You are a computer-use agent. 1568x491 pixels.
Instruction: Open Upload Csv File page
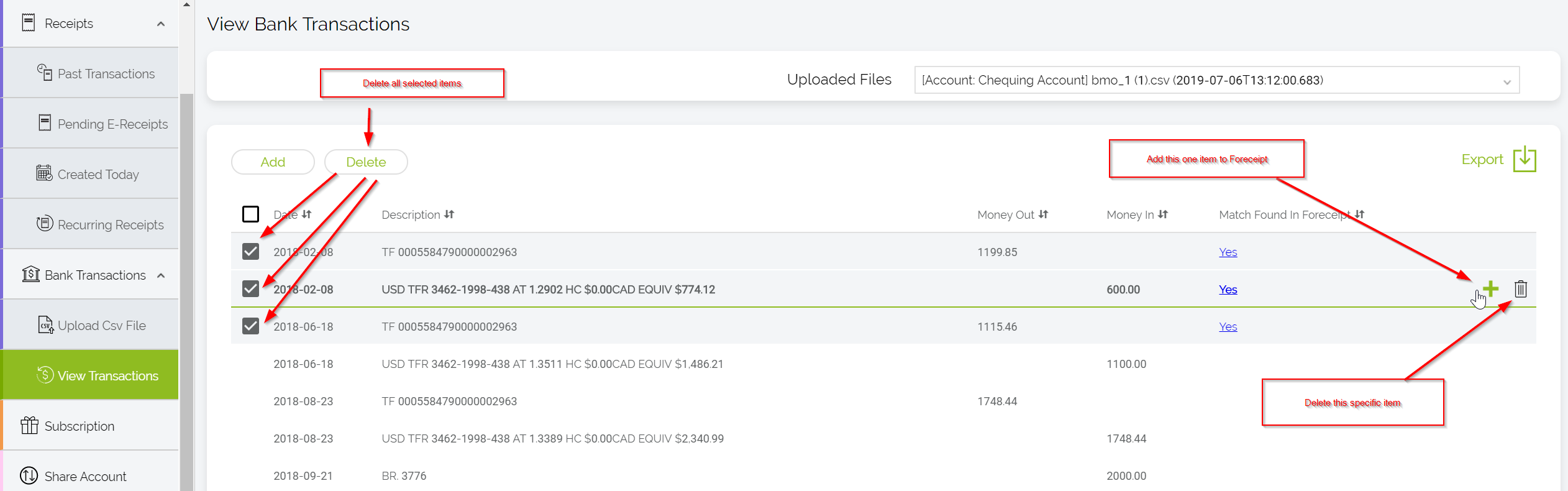click(91, 325)
